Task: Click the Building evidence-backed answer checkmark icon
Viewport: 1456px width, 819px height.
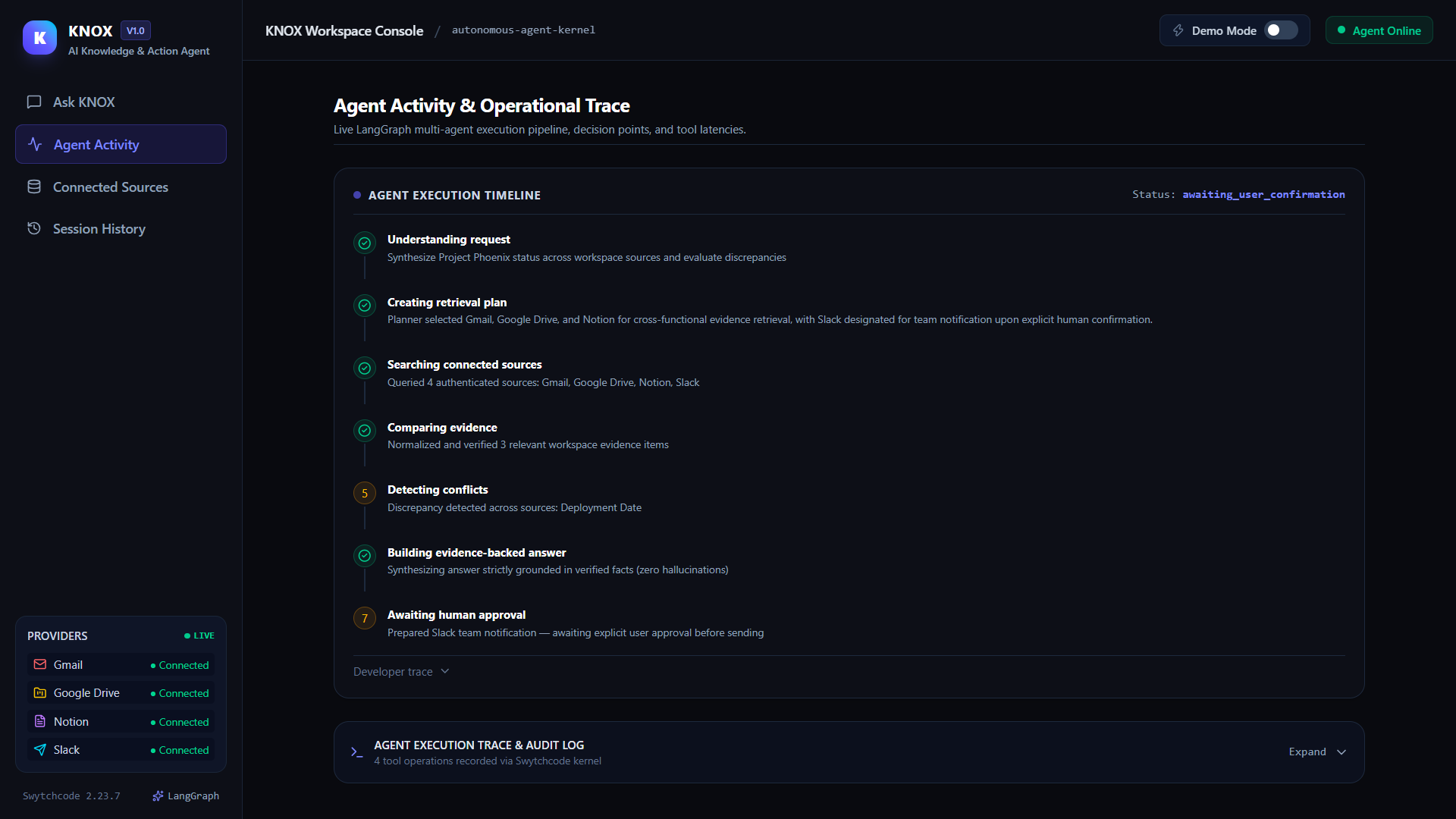Action: pos(365,556)
